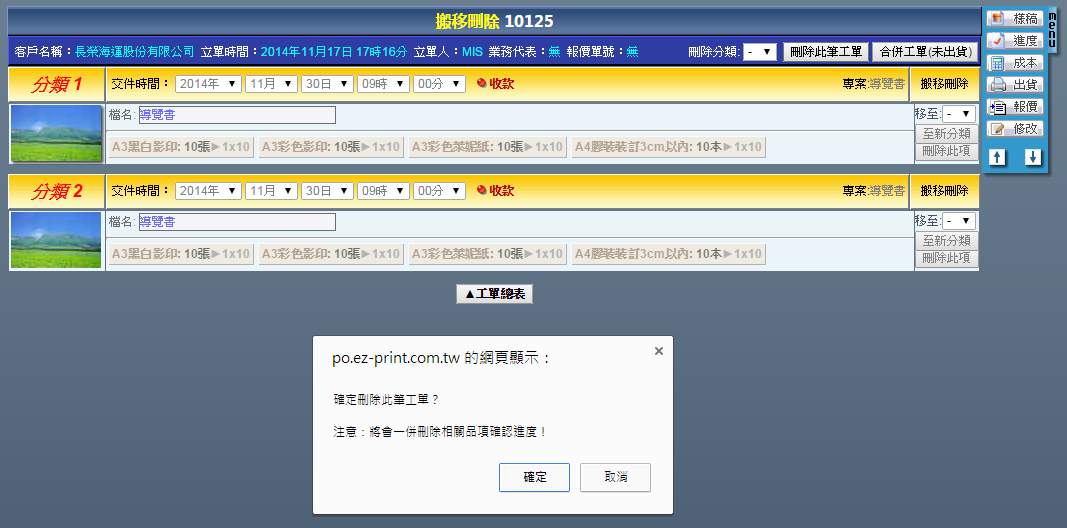The height and width of the screenshot is (528, 1067).
Task: Click the 合併工單(未出貨) button
Action: point(925,52)
